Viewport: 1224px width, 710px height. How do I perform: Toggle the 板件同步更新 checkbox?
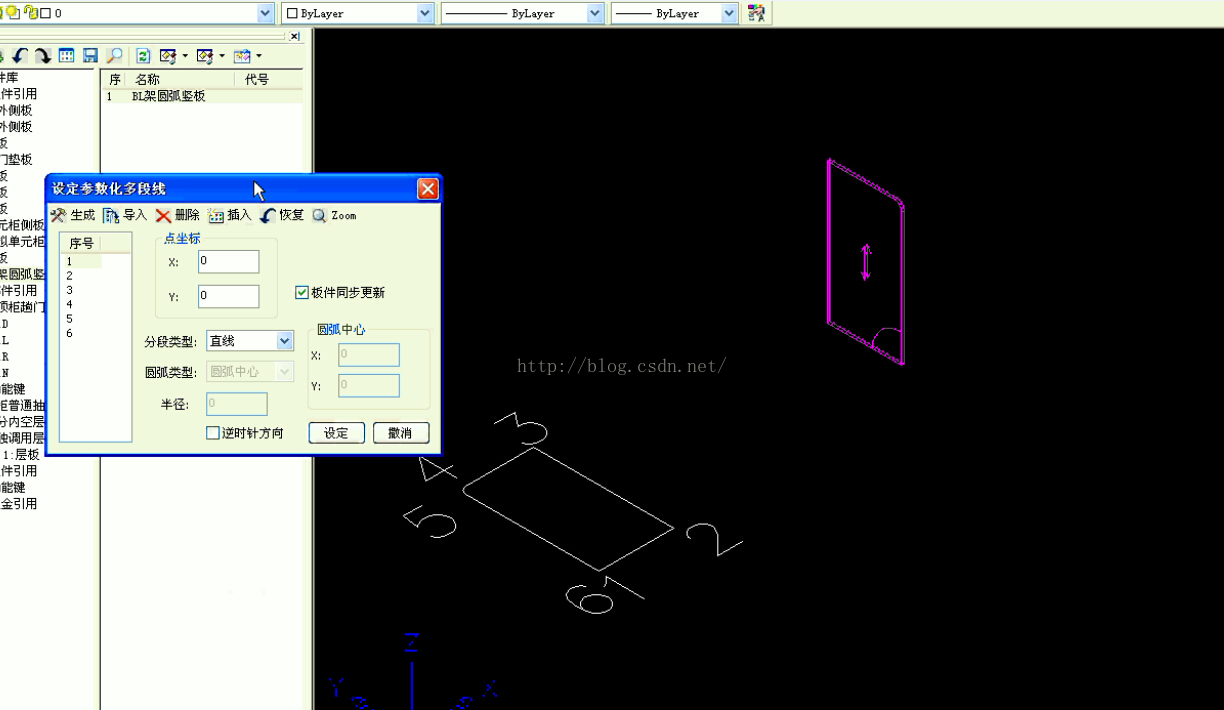302,293
